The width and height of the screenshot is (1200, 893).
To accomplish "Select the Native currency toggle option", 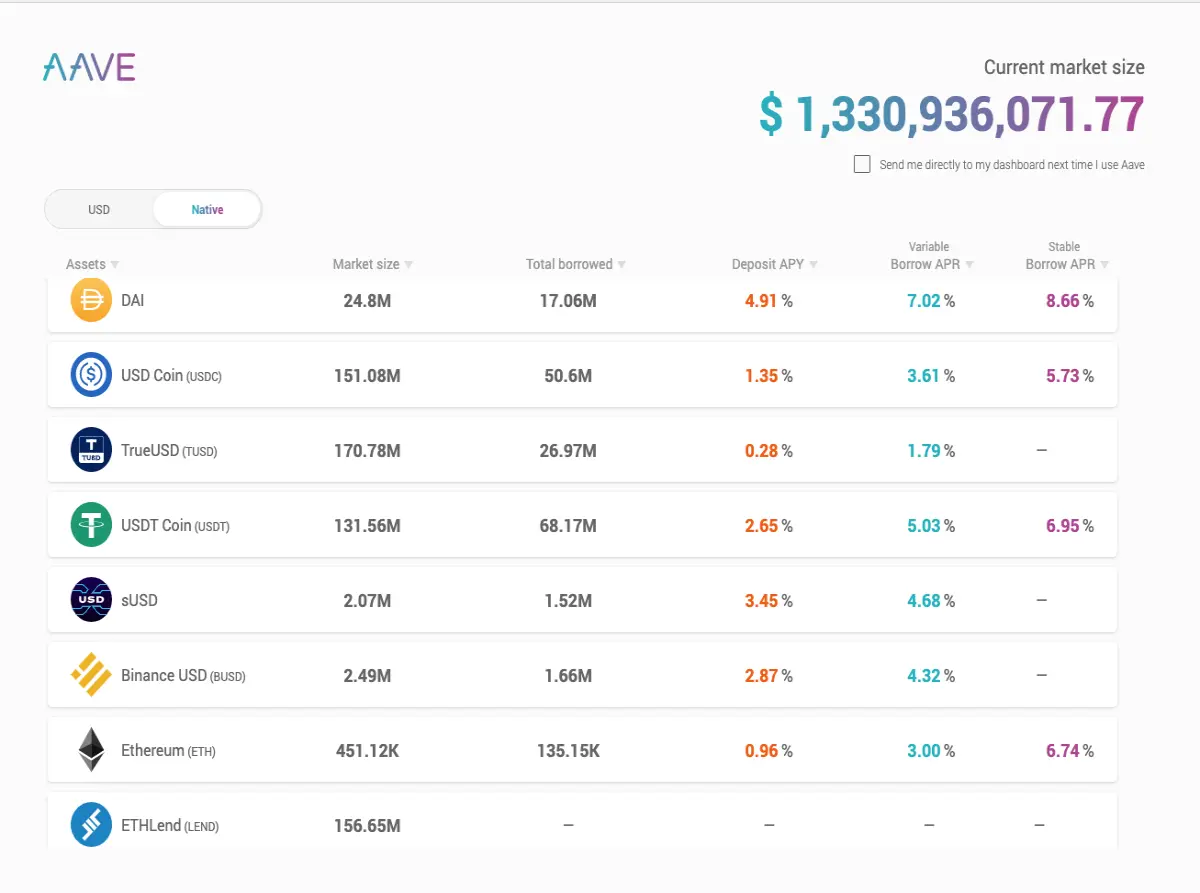I will 207,210.
